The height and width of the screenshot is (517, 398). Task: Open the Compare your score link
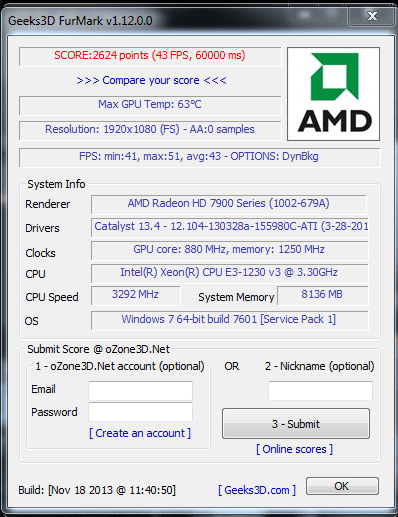151,80
